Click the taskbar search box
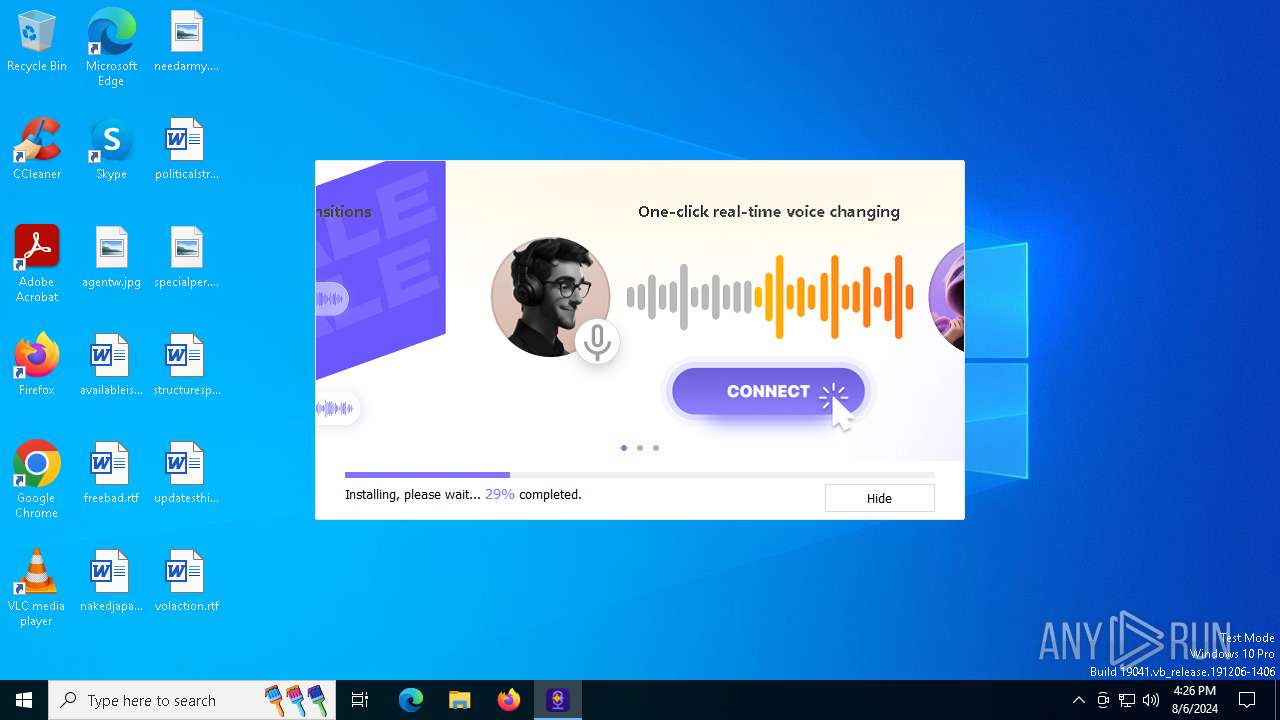This screenshot has width=1280, height=720. click(x=192, y=700)
